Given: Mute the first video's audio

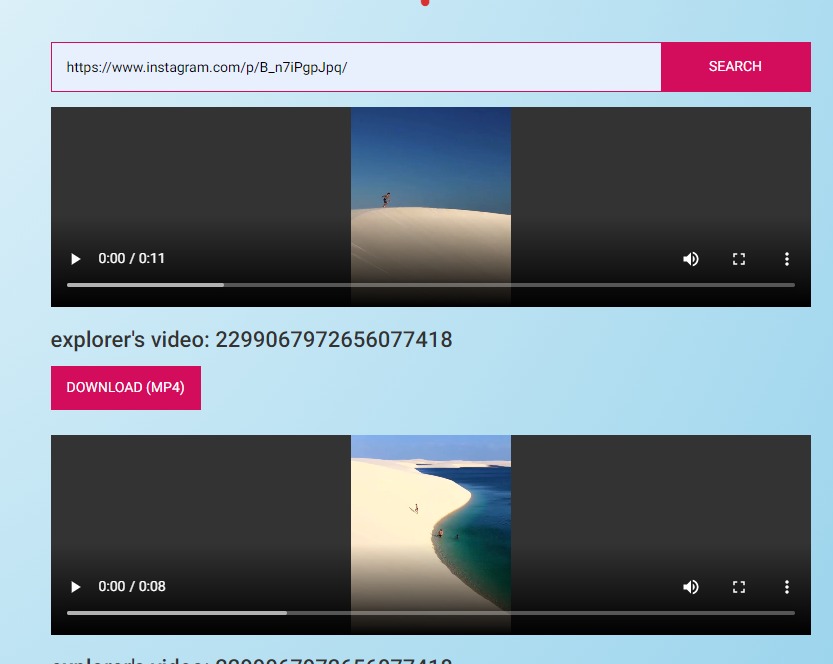Looking at the screenshot, I should (691, 259).
